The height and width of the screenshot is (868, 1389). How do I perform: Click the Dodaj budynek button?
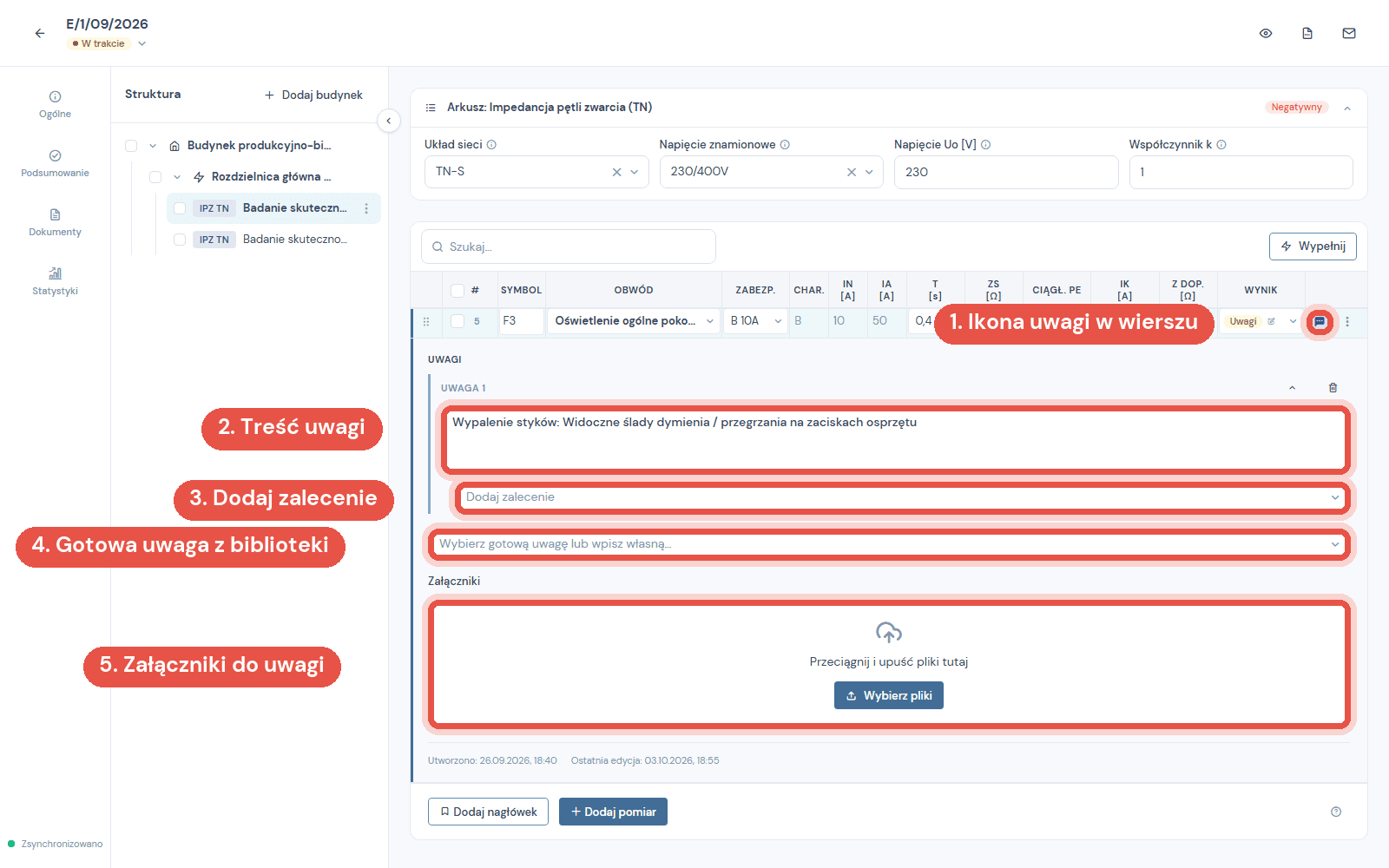coord(313,95)
